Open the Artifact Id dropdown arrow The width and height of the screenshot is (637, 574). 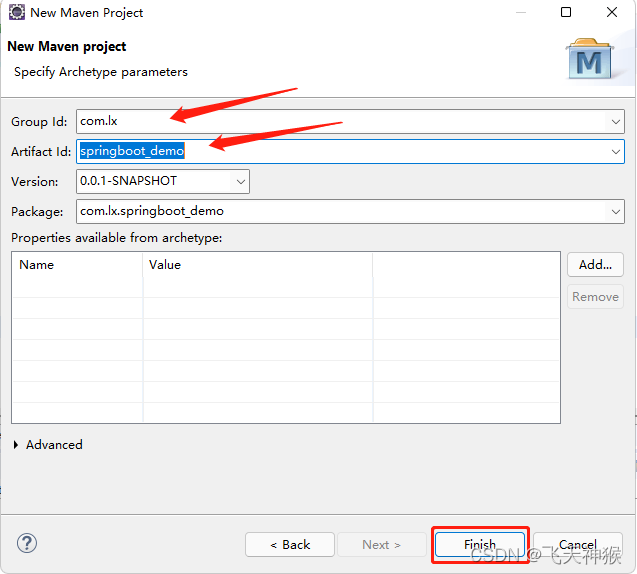point(615,152)
